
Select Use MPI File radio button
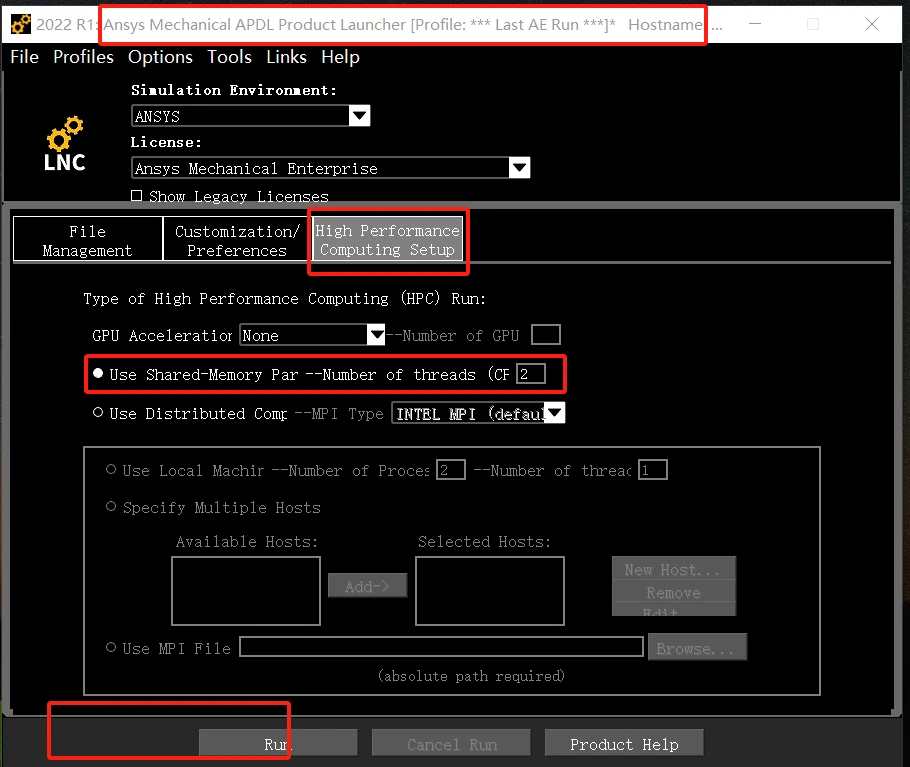111,647
